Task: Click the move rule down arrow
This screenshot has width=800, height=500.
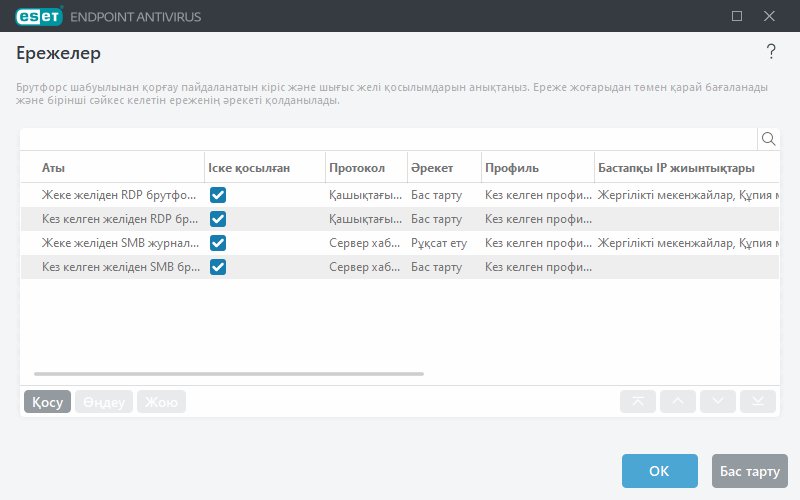Action: click(x=718, y=402)
